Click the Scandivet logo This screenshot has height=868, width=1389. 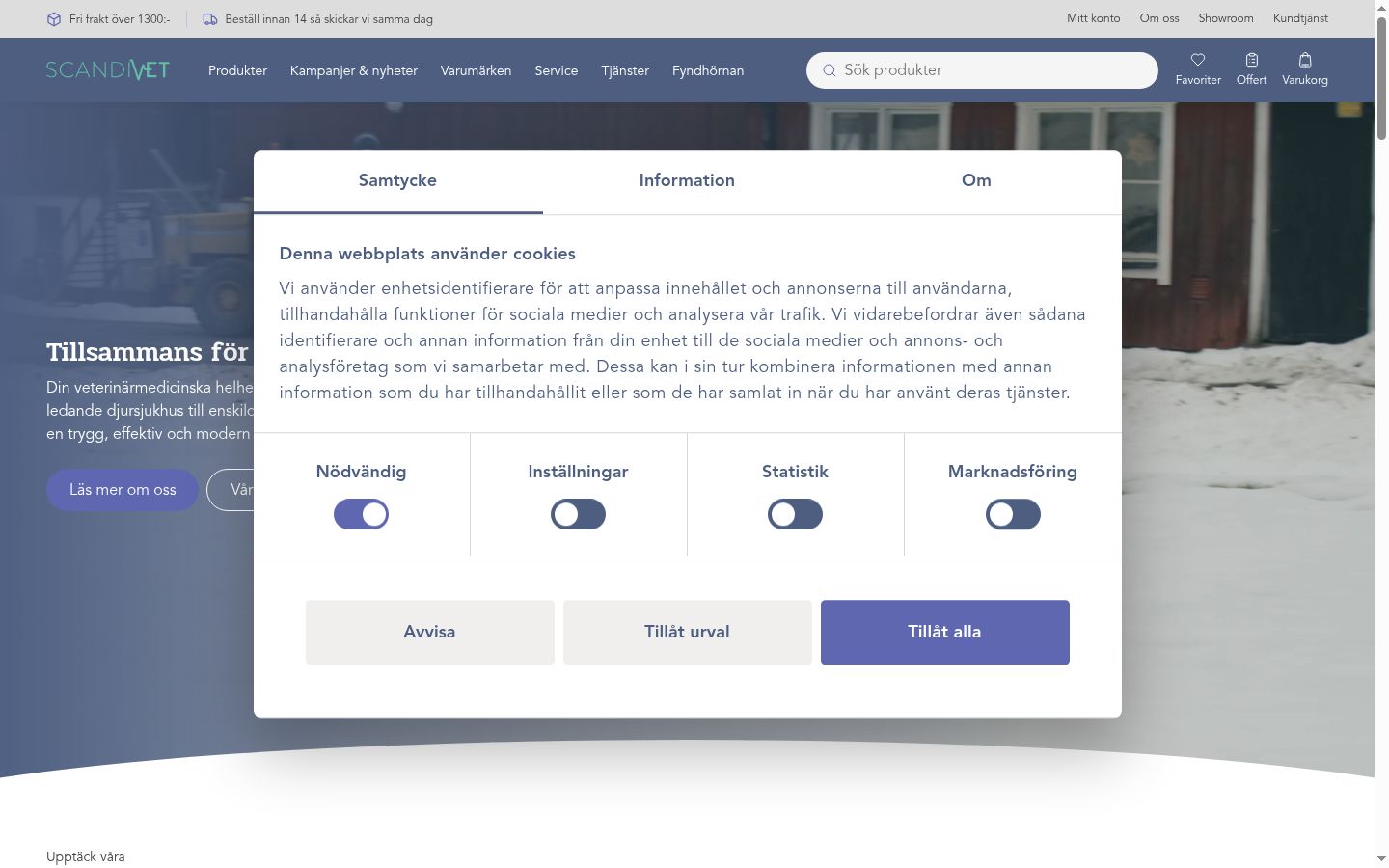[108, 70]
